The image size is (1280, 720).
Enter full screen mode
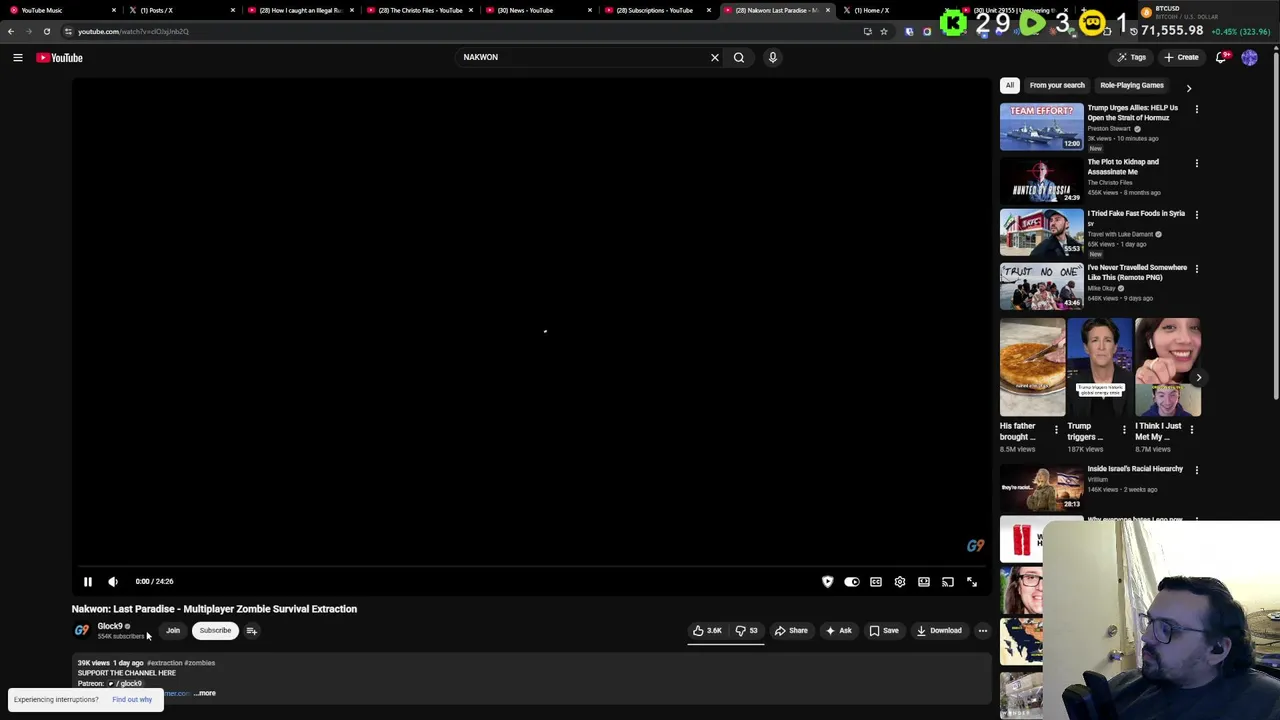972,581
